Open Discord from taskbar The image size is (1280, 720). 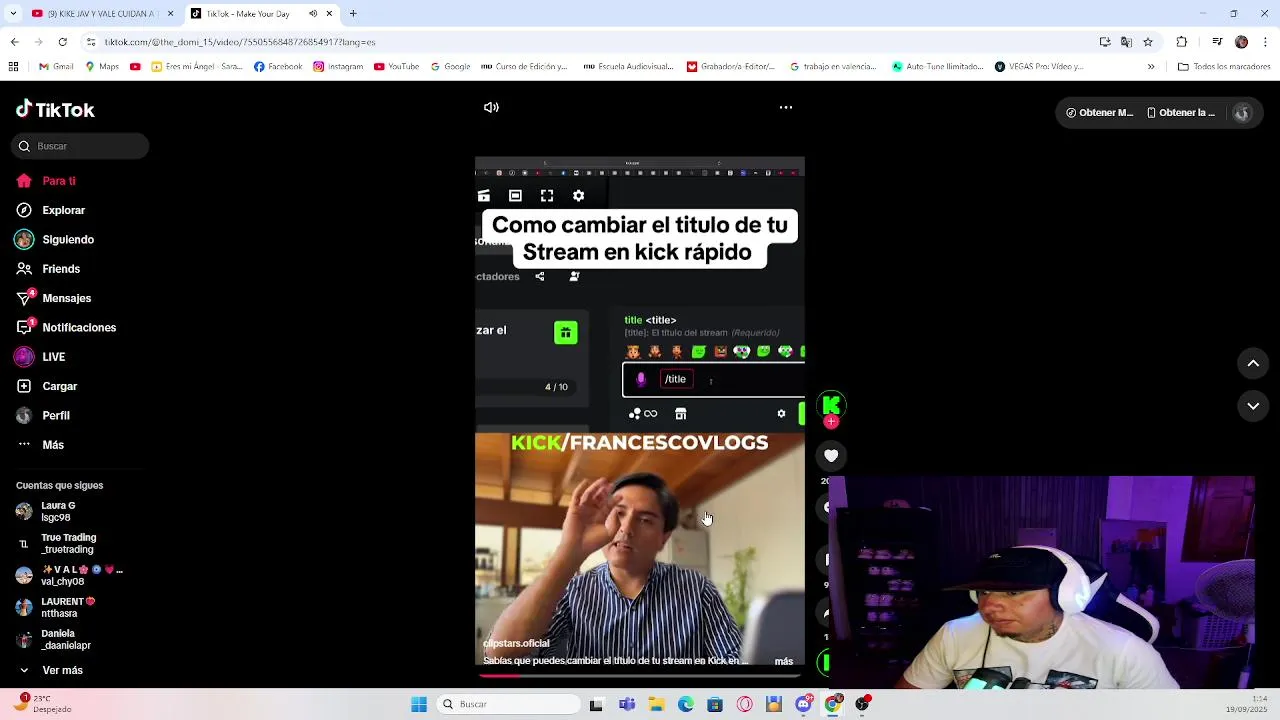[x=803, y=704]
